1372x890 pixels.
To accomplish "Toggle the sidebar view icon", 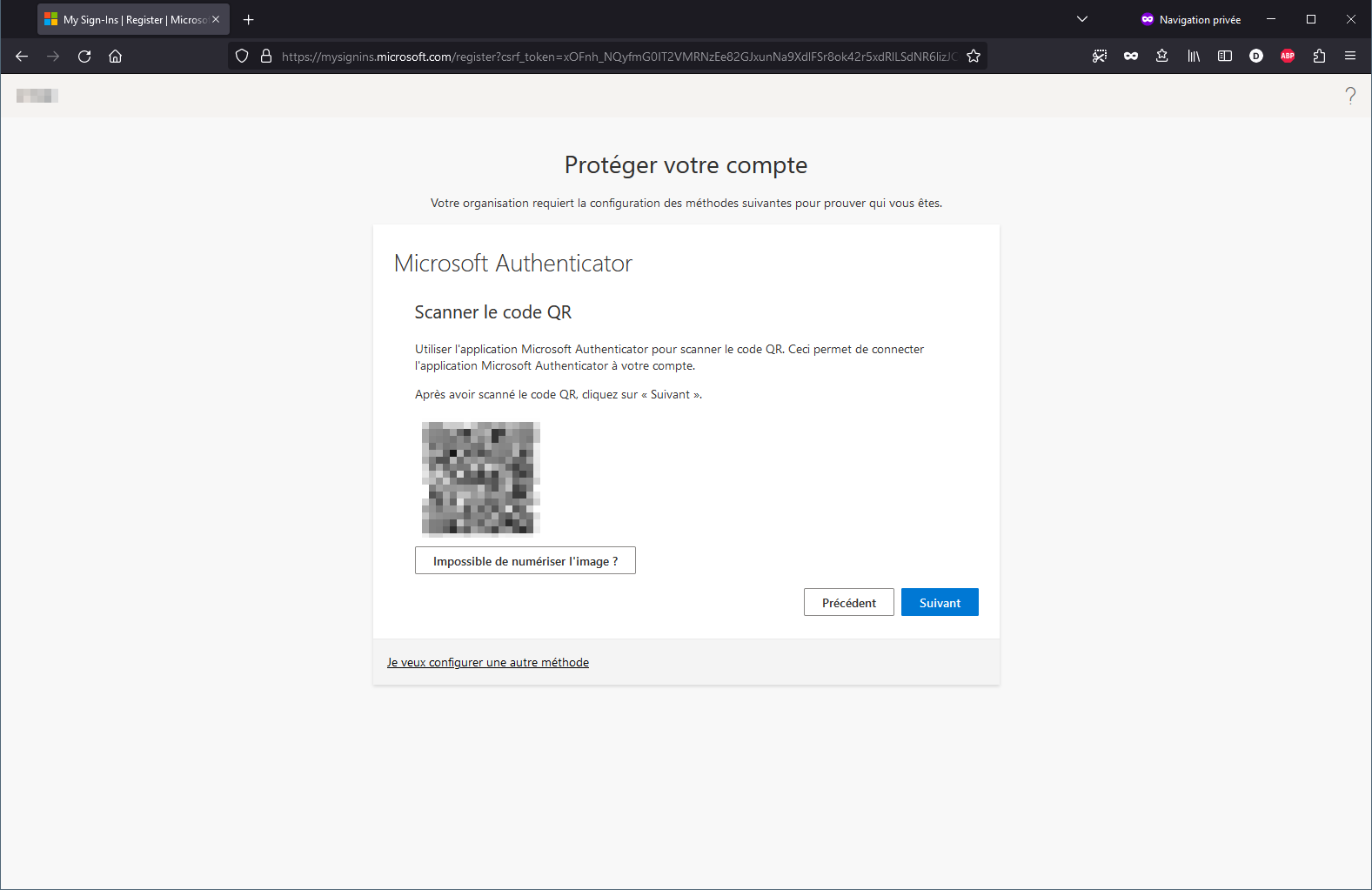I will click(x=1225, y=57).
